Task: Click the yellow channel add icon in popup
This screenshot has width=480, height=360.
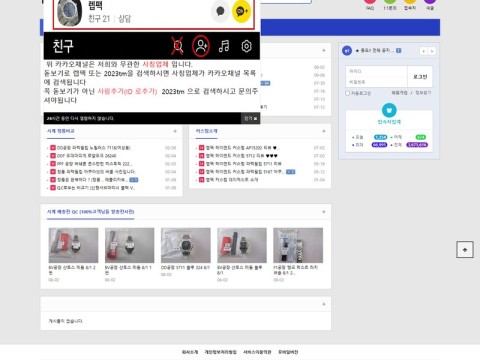Action: click(241, 11)
